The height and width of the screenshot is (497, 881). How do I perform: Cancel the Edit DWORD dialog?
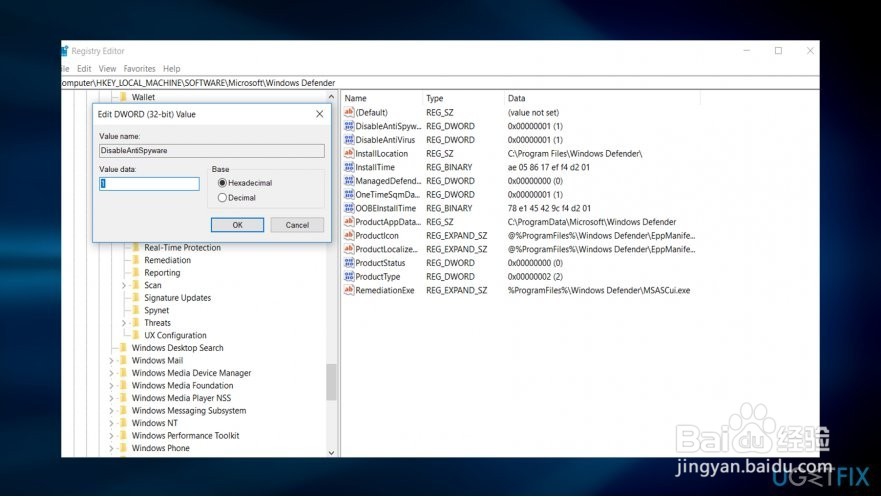coord(297,225)
